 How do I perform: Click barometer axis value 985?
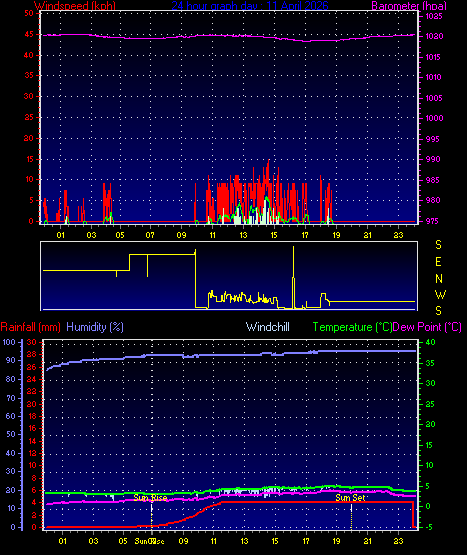[x=432, y=180]
